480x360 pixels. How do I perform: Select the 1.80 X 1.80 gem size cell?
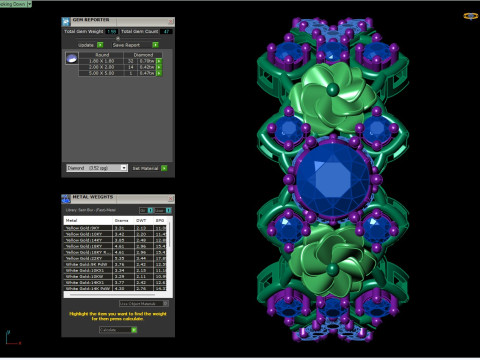(x=101, y=61)
